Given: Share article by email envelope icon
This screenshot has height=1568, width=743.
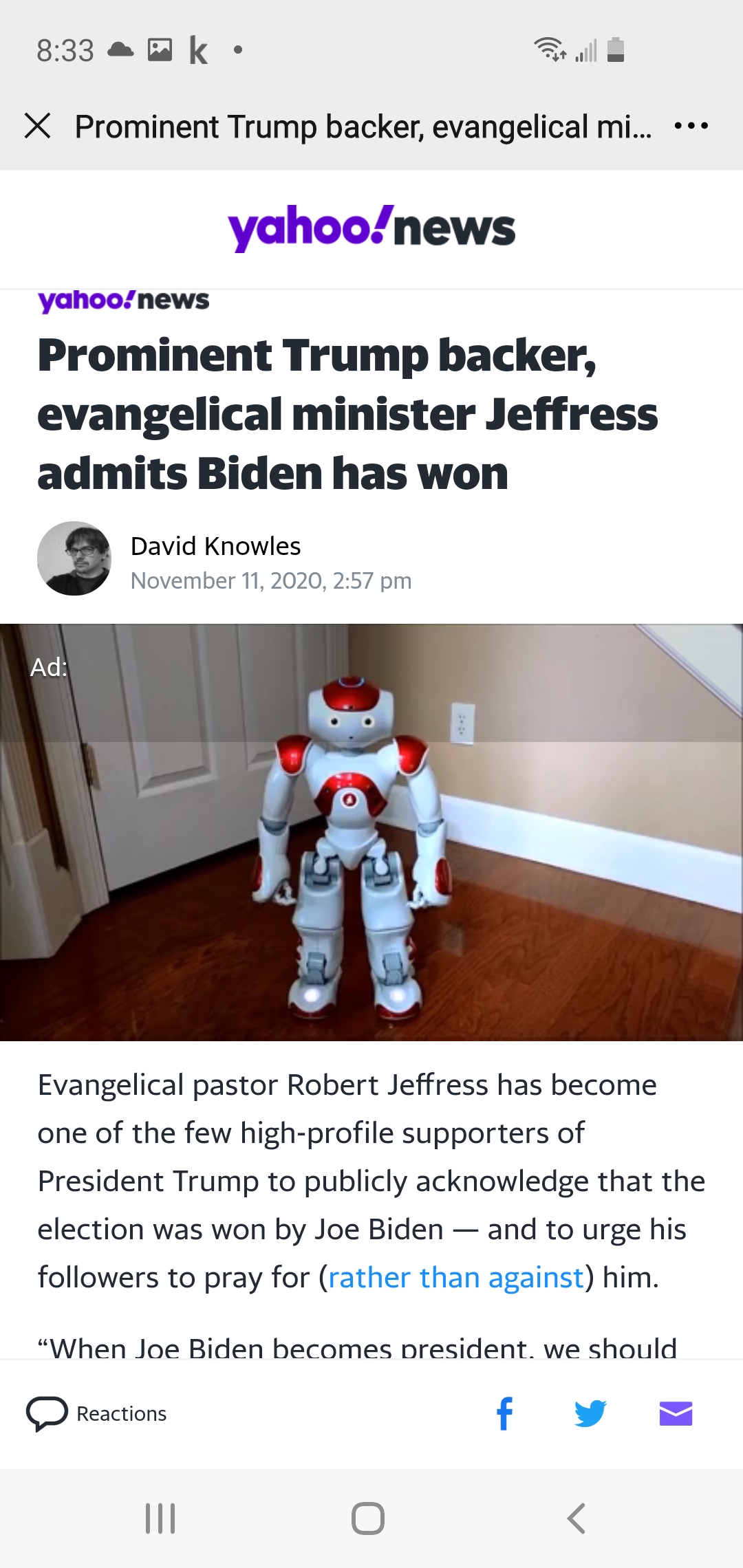Looking at the screenshot, I should pos(676,1414).
